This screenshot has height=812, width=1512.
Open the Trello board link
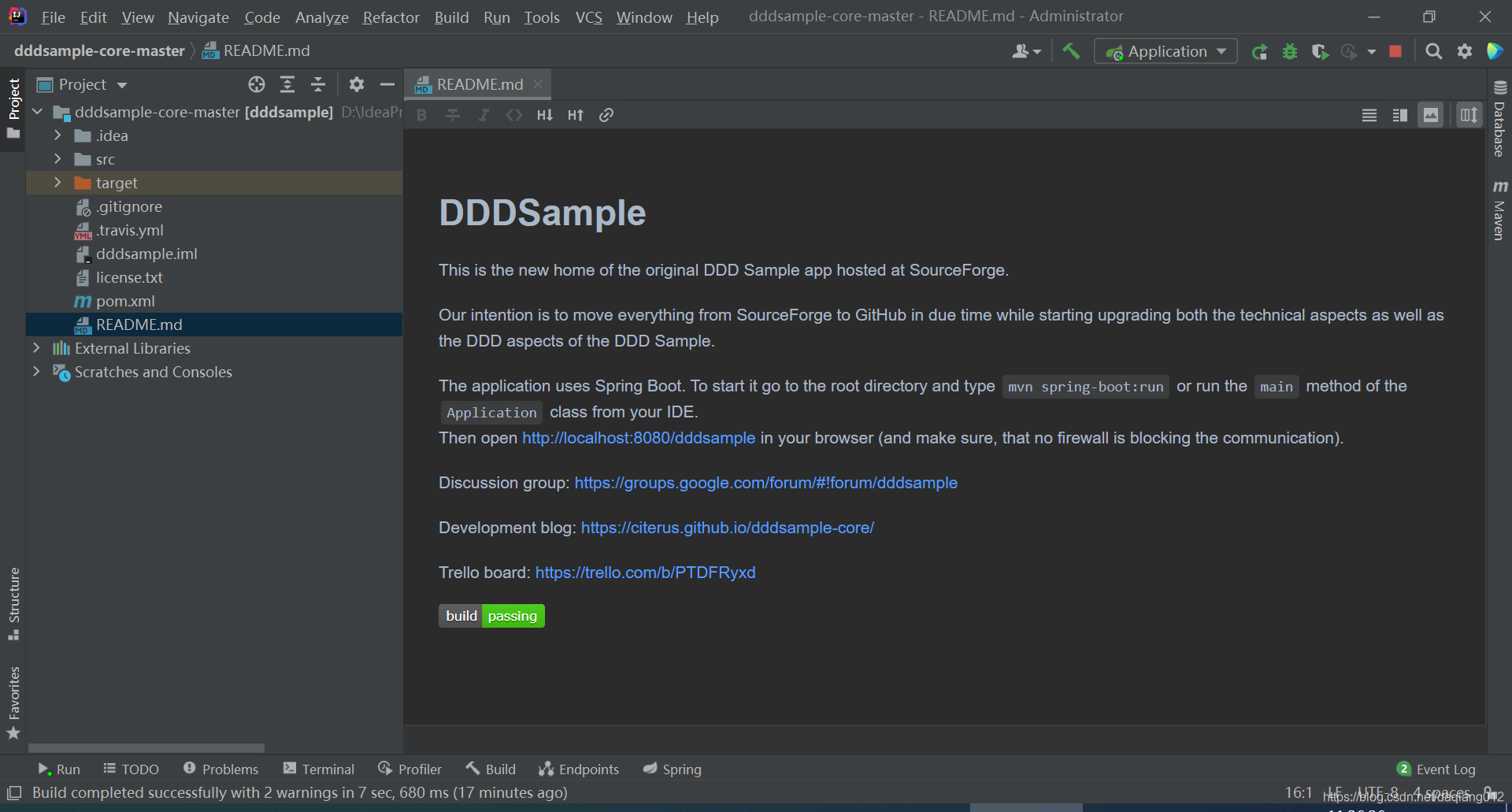pyautogui.click(x=645, y=573)
